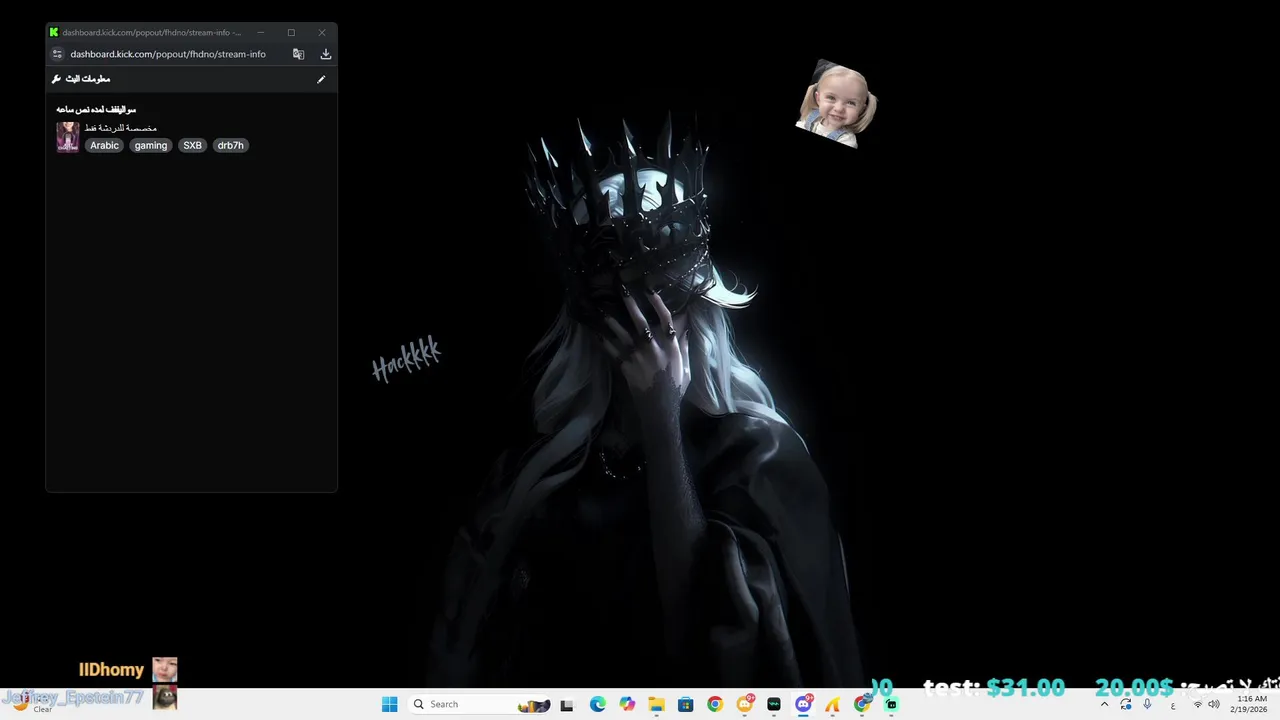Viewport: 1280px width, 720px height.
Task: Open the orange-yellow curved app icon on taskbar
Action: click(832, 704)
